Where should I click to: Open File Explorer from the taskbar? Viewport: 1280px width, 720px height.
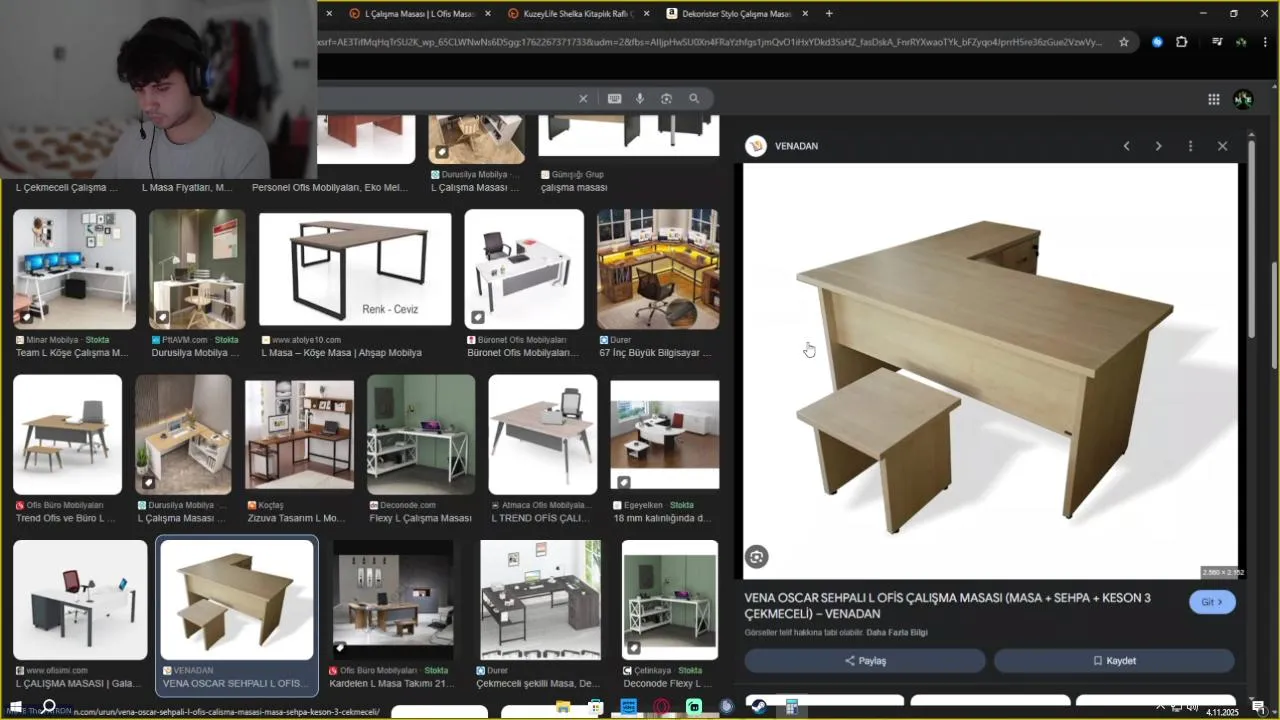(563, 707)
